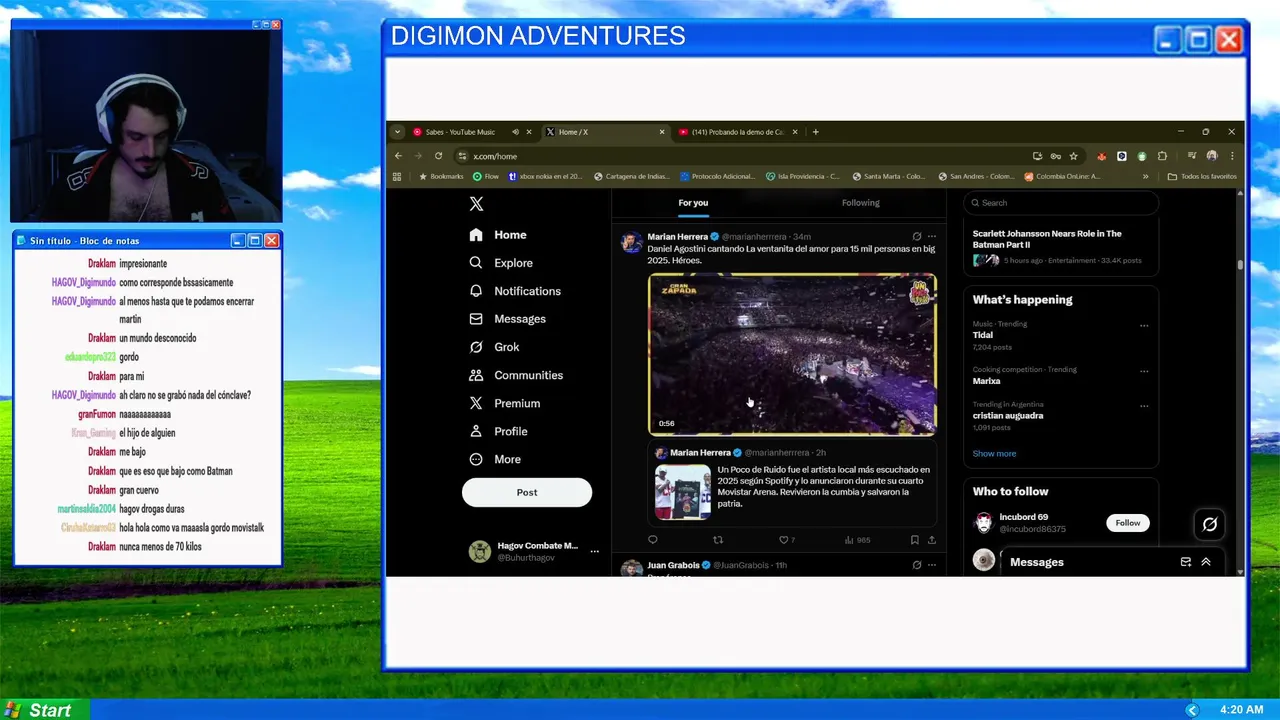Open browser extensions puzzle icon
The height and width of the screenshot is (720, 1280).
(1162, 156)
